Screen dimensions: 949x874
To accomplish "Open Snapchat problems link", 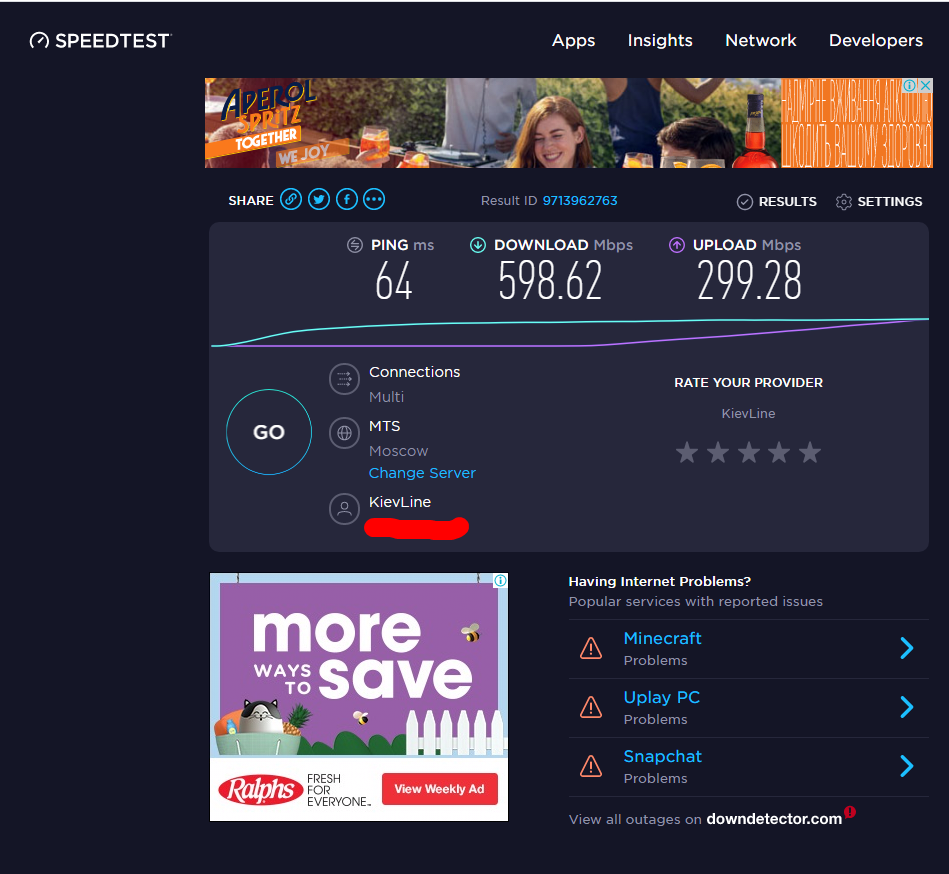I will click(663, 757).
